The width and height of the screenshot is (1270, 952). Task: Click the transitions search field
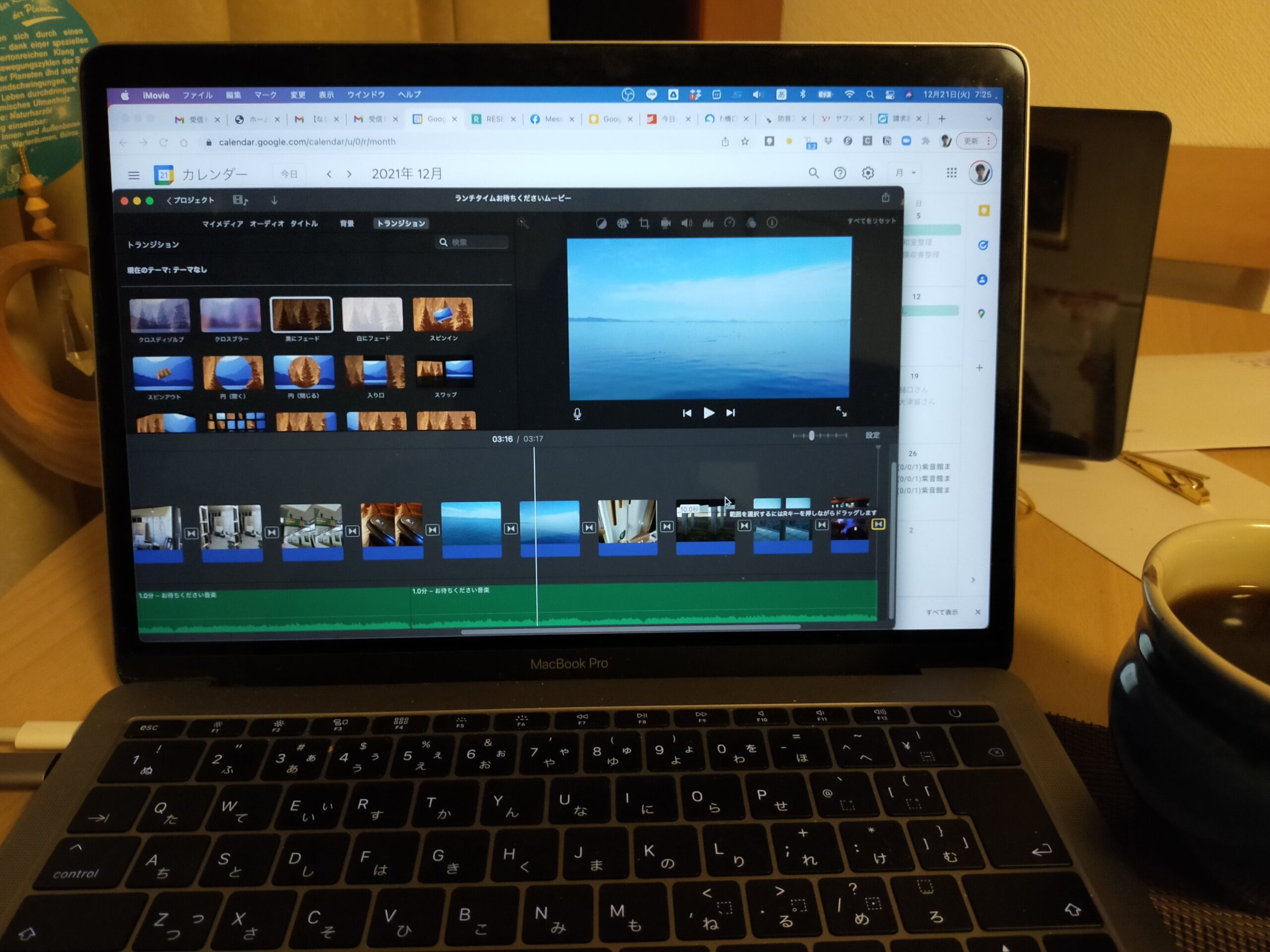471,242
